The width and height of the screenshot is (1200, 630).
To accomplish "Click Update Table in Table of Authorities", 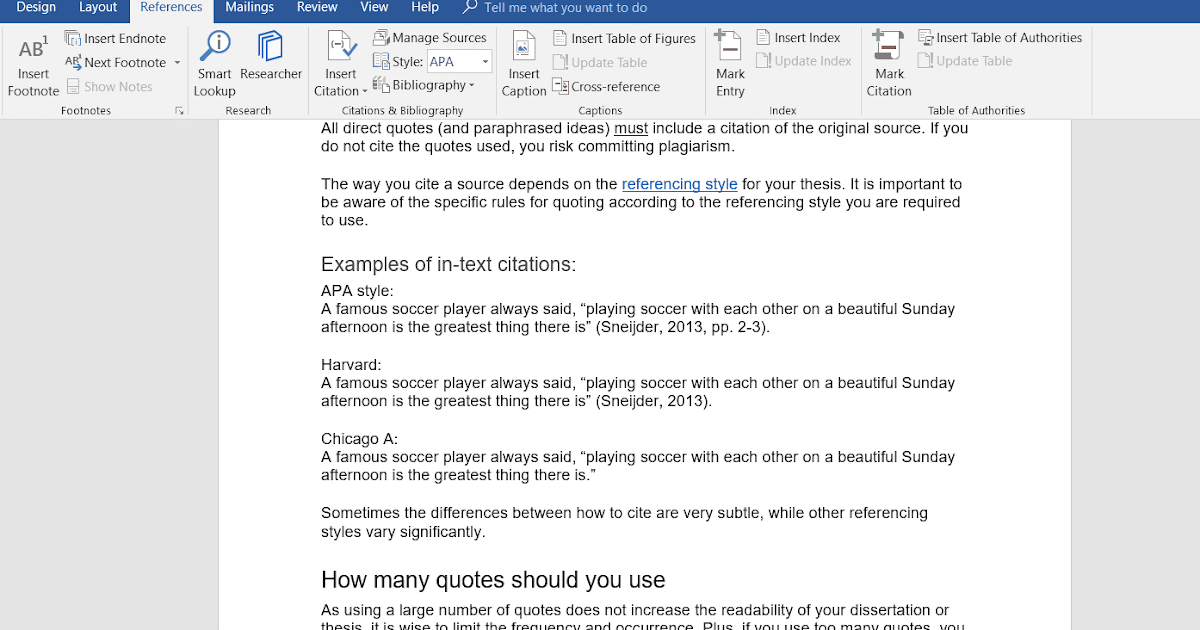I will click(x=965, y=61).
